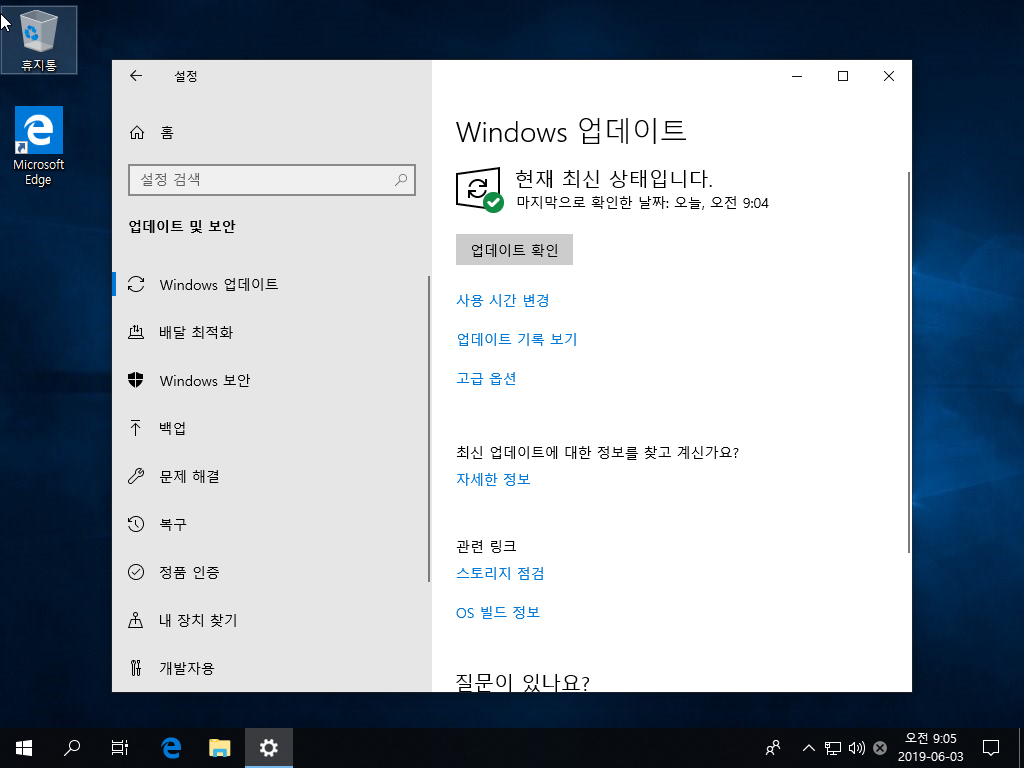Viewport: 1024px width, 768px height.
Task: Select the 정품 인증 checkmark icon
Action: (x=136, y=572)
